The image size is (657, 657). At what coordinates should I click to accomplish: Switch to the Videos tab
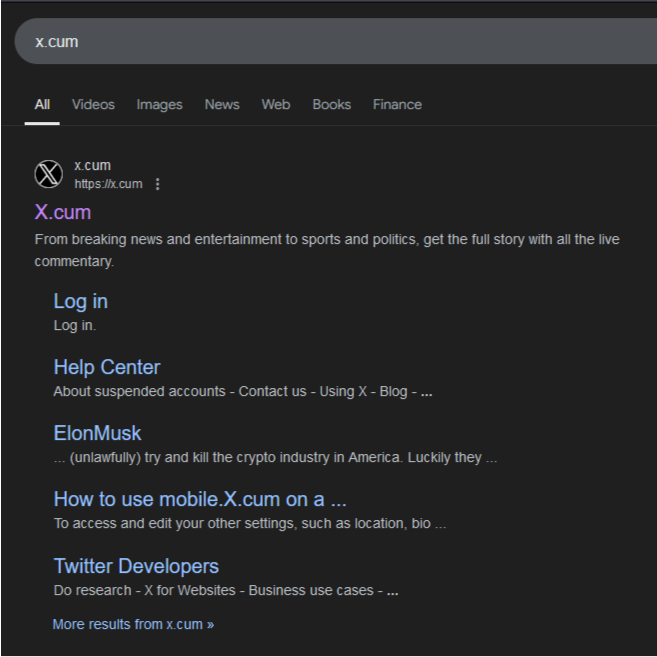tap(93, 104)
